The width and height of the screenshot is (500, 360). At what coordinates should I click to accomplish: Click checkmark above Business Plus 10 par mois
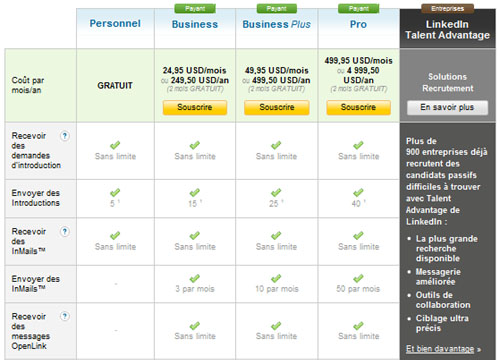276,278
